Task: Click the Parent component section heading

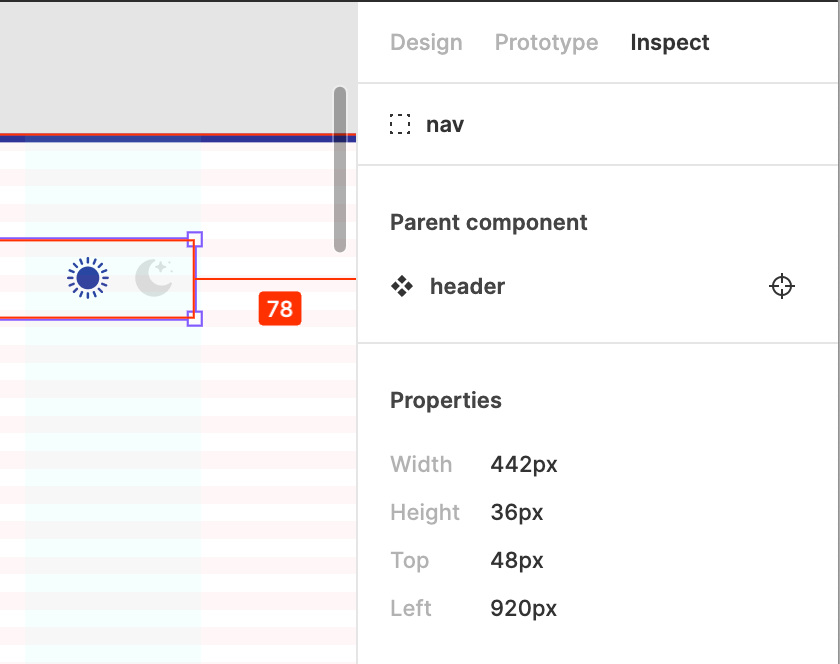Action: click(x=489, y=223)
